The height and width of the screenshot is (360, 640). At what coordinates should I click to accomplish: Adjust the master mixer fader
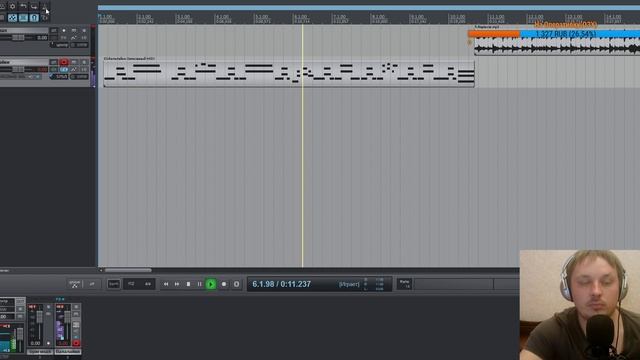tap(20, 333)
